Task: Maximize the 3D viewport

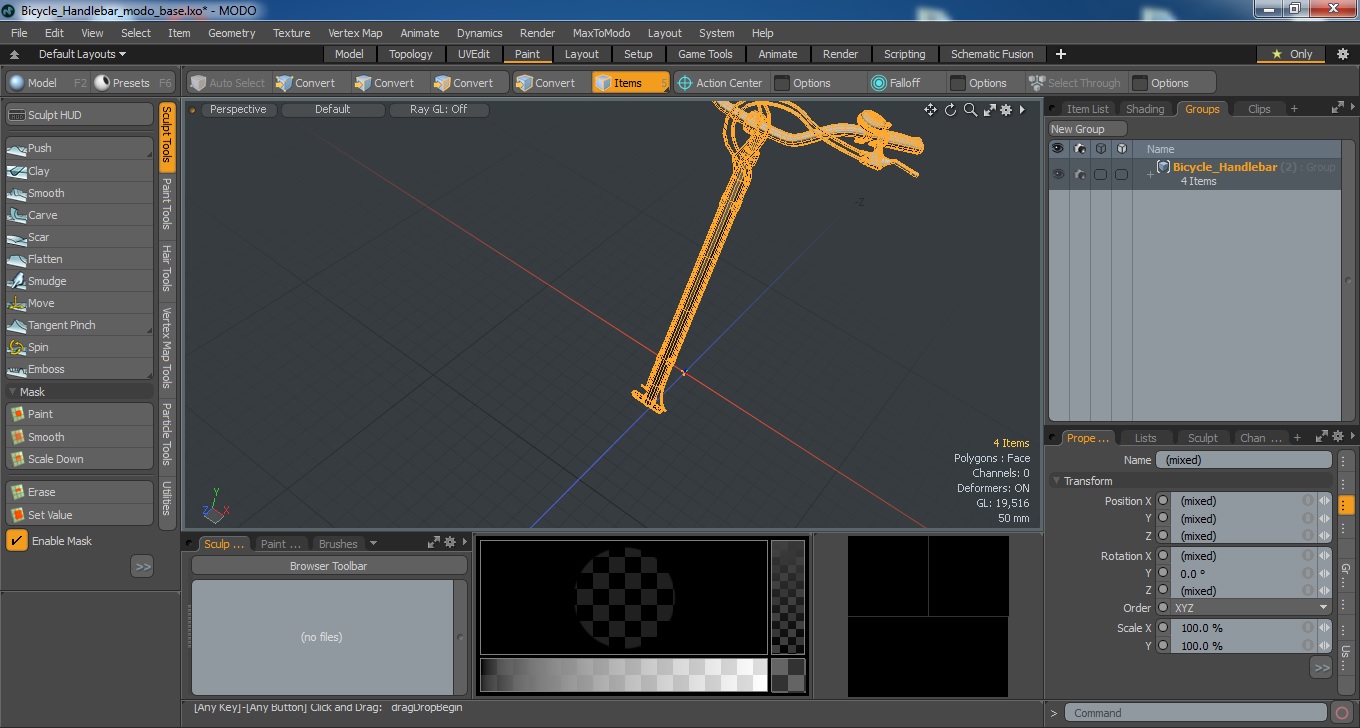Action: (989, 110)
